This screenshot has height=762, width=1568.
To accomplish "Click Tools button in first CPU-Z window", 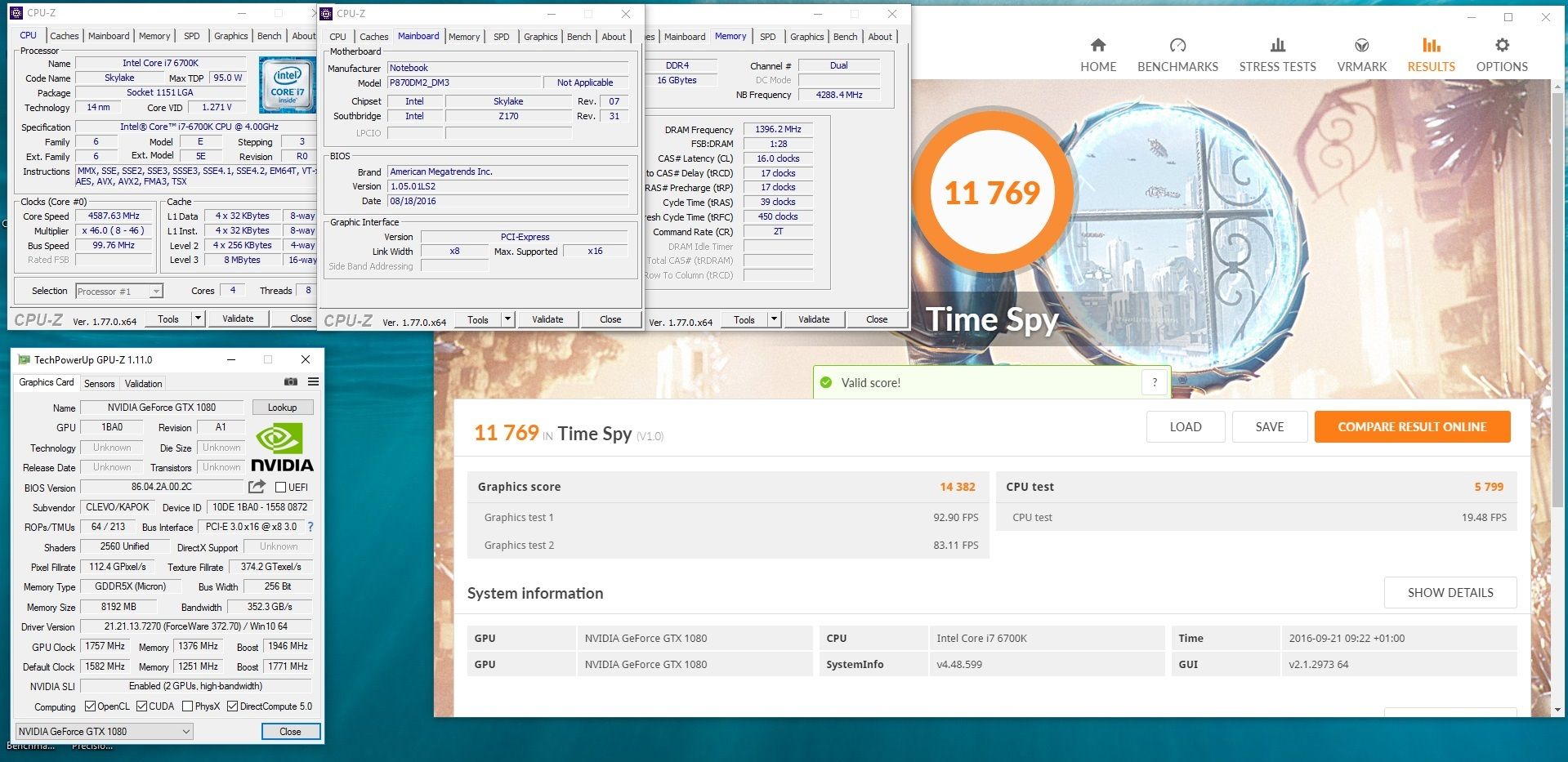I will click(x=168, y=319).
